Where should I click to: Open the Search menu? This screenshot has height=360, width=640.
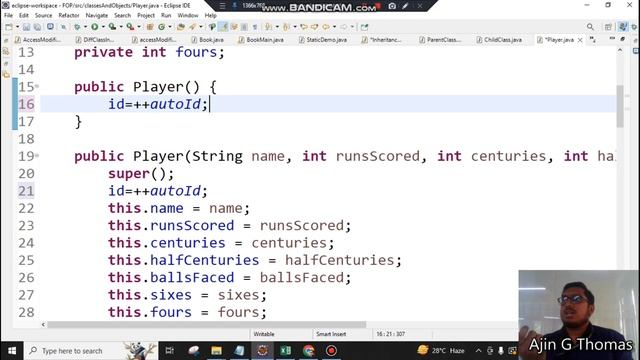[x=122, y=16]
